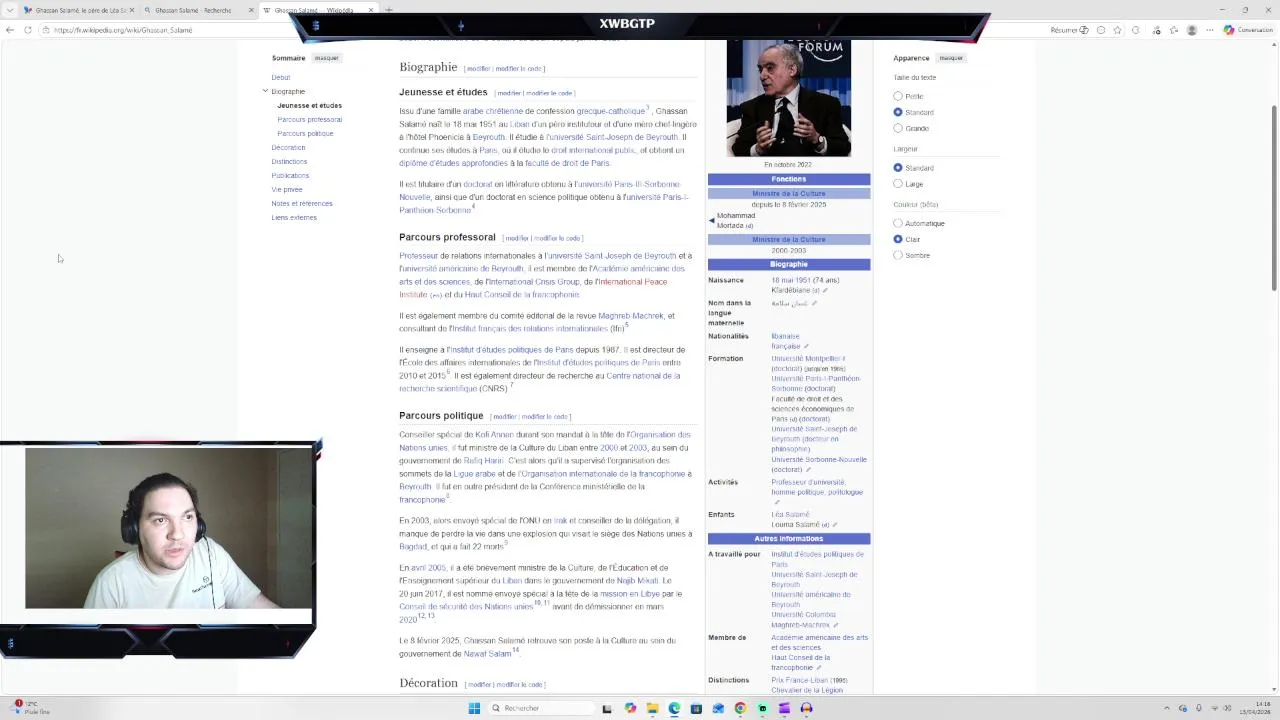Viewport: 1280px width, 720px height.
Task: Collapse the Biographie section in Sommaire
Action: click(265, 91)
